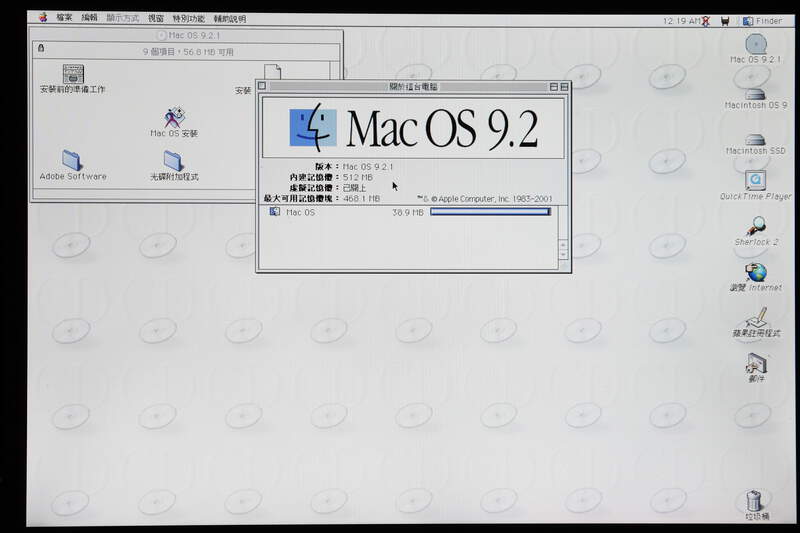Open the 特別功能 menu
The width and height of the screenshot is (800, 533).
click(188, 18)
